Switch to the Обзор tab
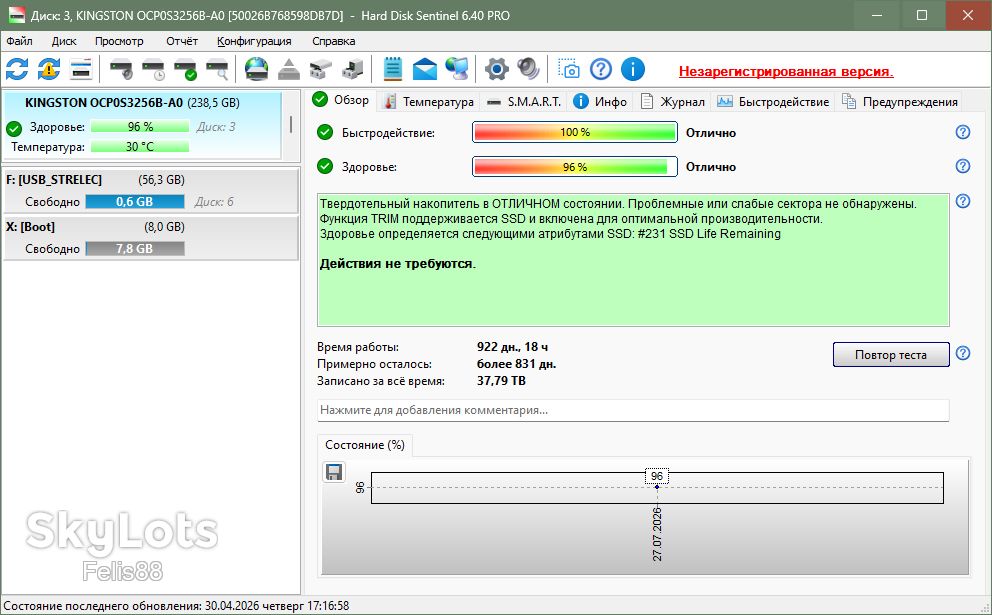 tap(342, 100)
